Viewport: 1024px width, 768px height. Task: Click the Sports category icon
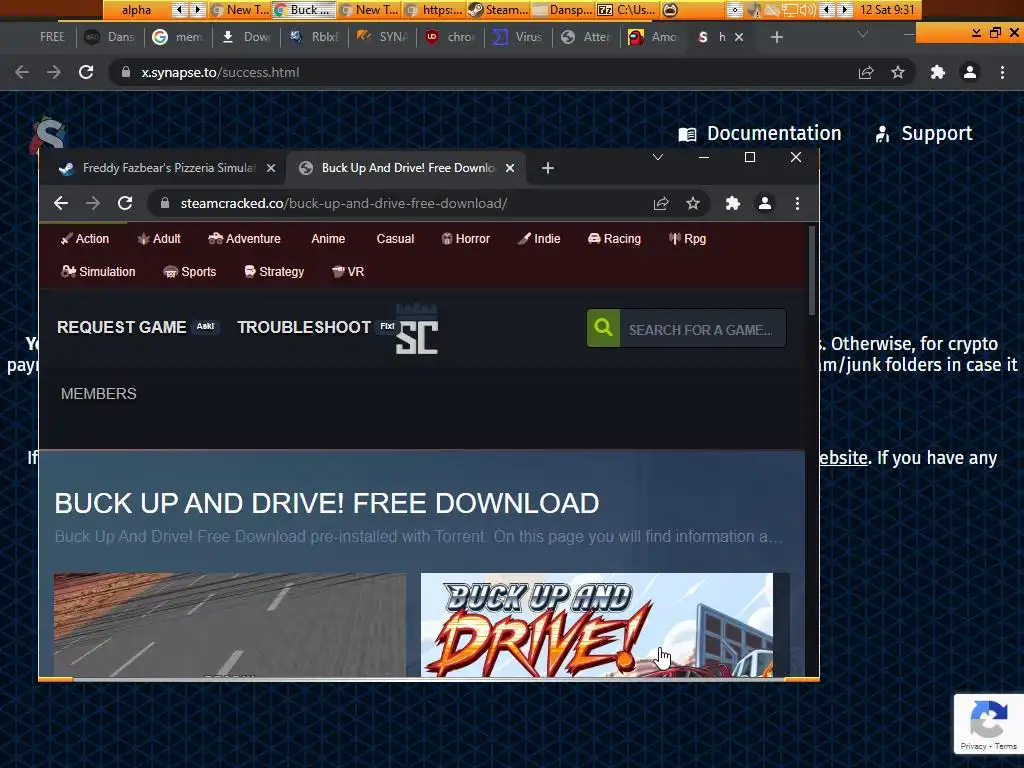[170, 272]
